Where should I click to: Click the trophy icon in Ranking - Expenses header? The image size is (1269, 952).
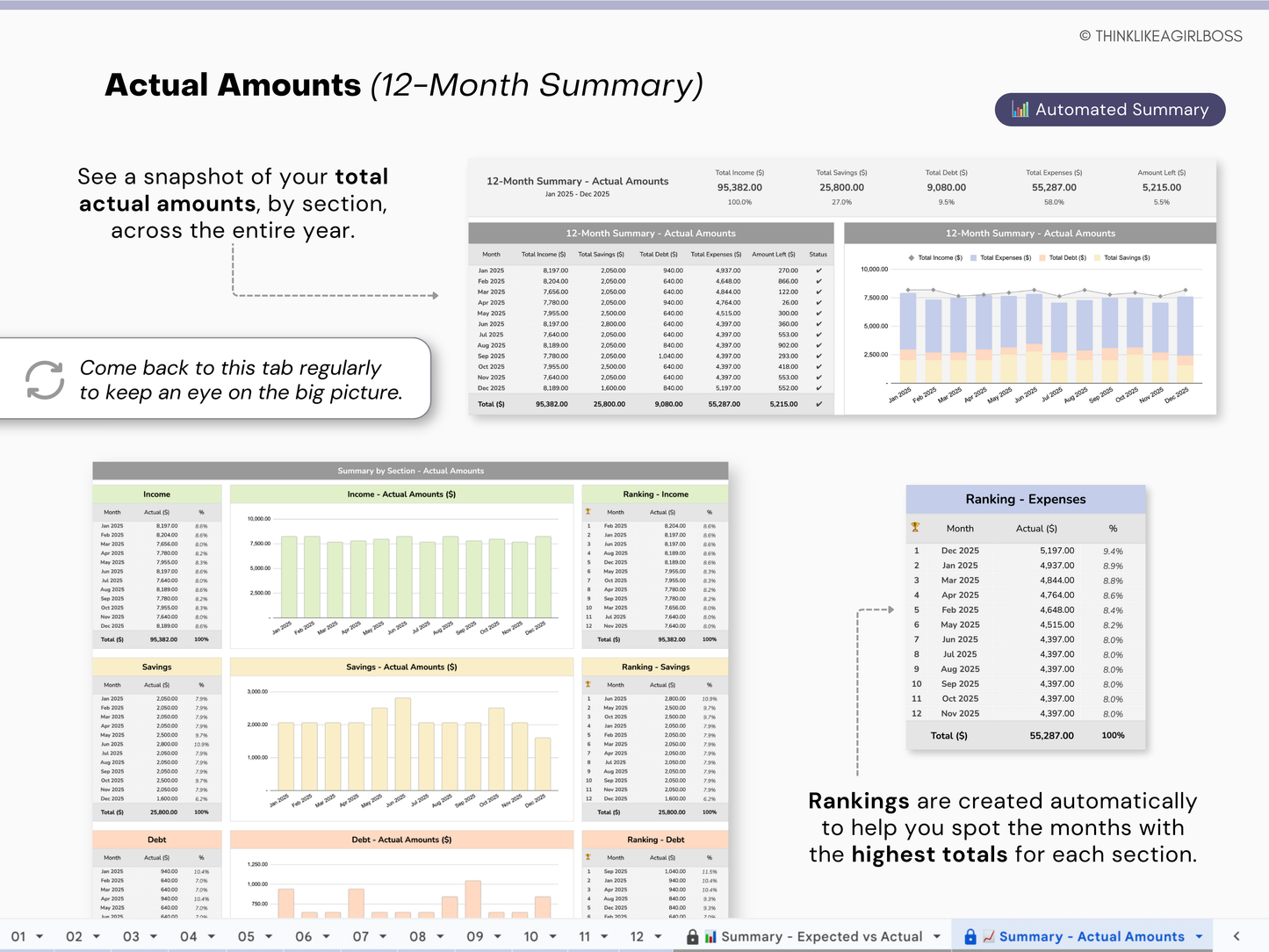[x=916, y=528]
